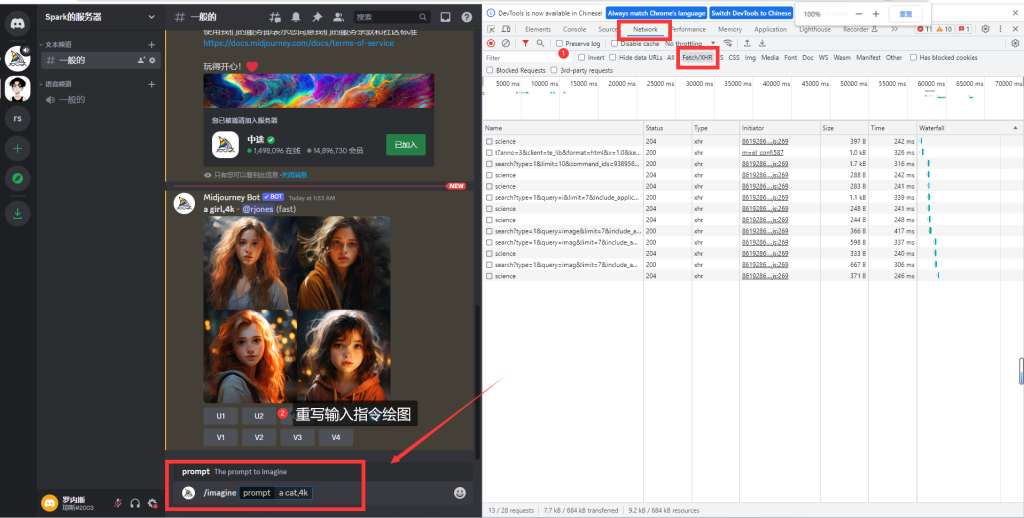Check the Disable cache checkbox

point(614,44)
